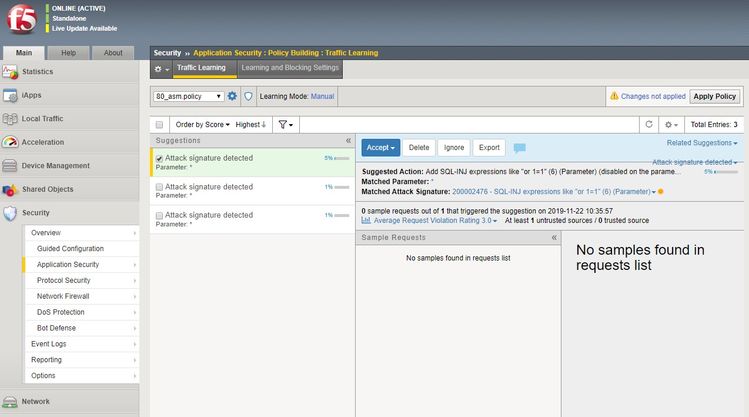749x417 pixels.
Task: Toggle the select-all suggestions checkbox
Action: (159, 125)
